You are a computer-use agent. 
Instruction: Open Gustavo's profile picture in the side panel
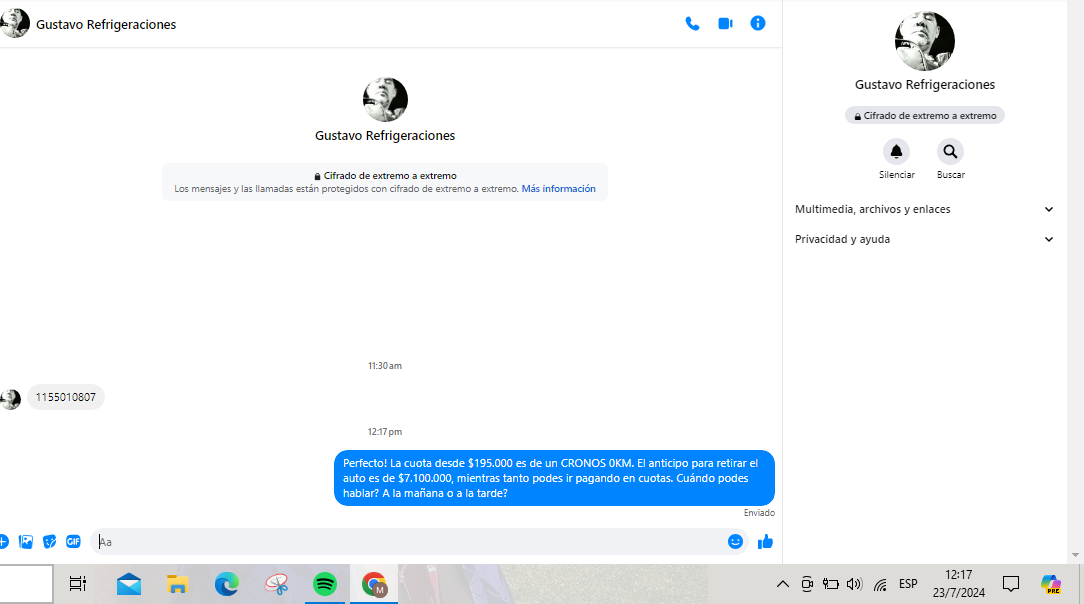click(924, 41)
